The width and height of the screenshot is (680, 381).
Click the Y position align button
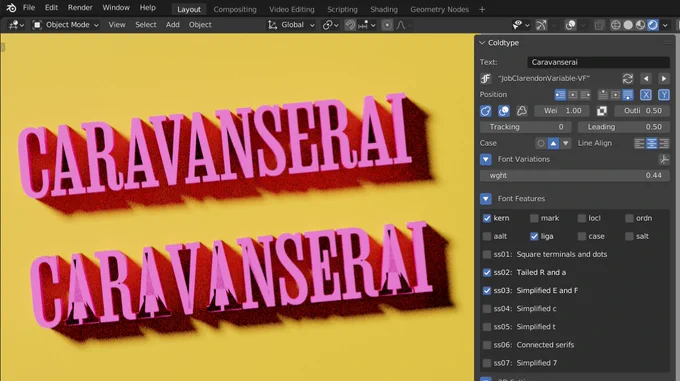[x=664, y=94]
